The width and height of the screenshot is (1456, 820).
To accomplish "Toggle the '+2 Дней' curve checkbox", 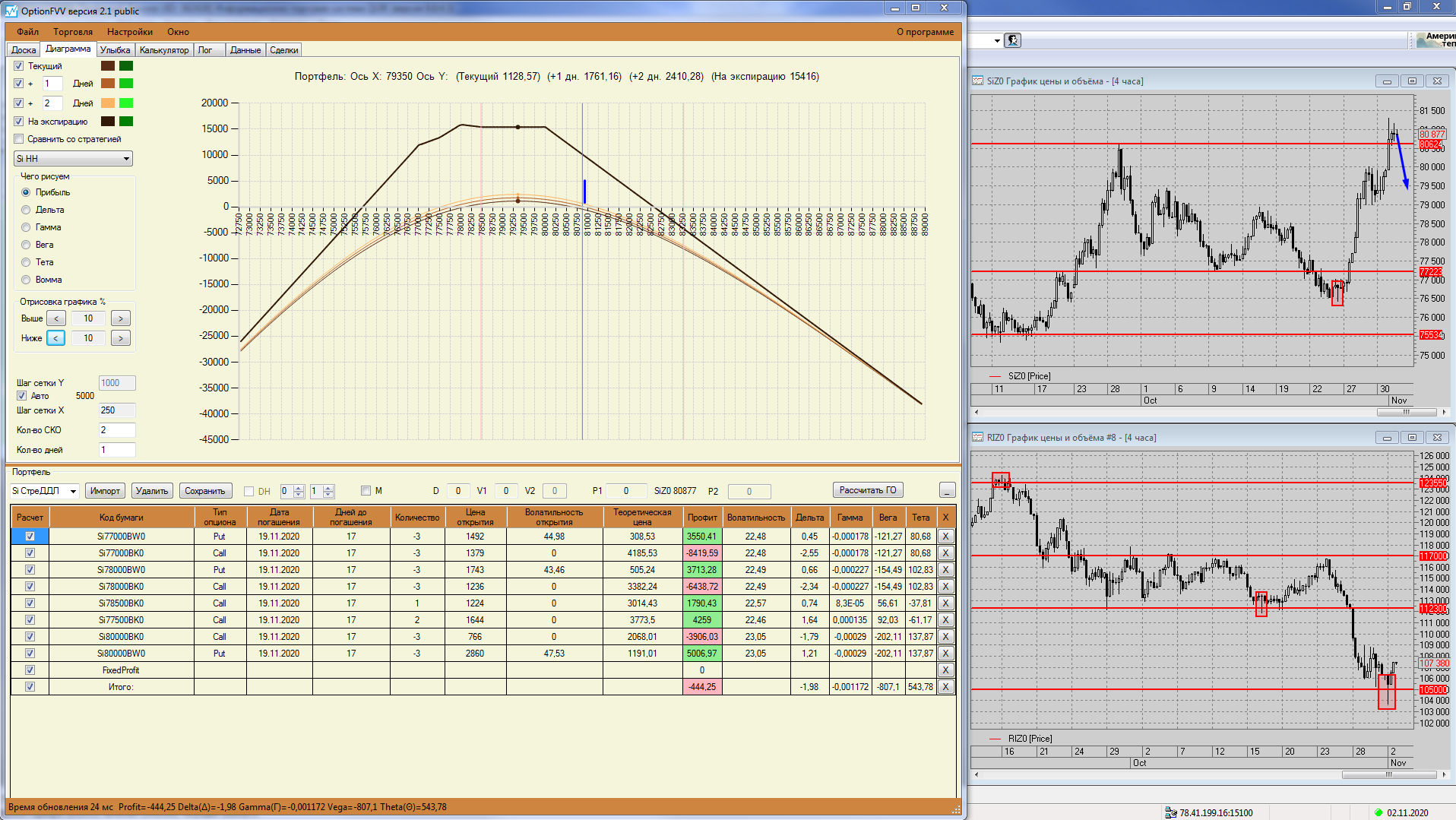I will coord(19,103).
